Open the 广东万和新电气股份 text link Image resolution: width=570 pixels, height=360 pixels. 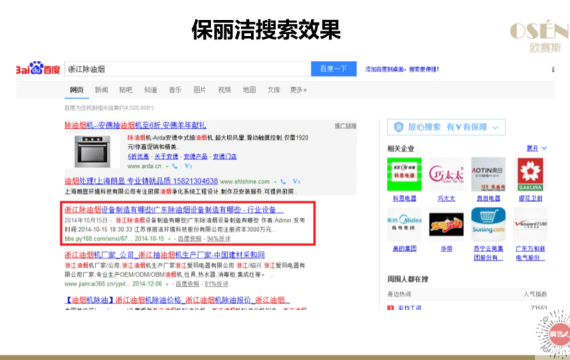(530, 253)
